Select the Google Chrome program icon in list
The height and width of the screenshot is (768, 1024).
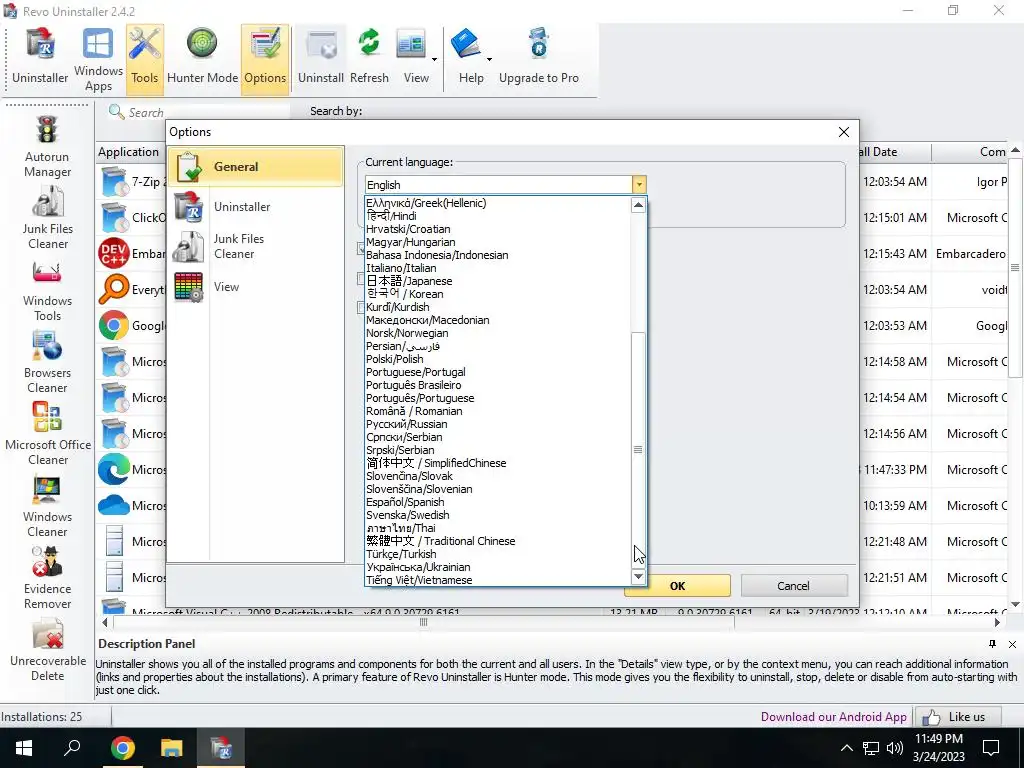(x=114, y=325)
